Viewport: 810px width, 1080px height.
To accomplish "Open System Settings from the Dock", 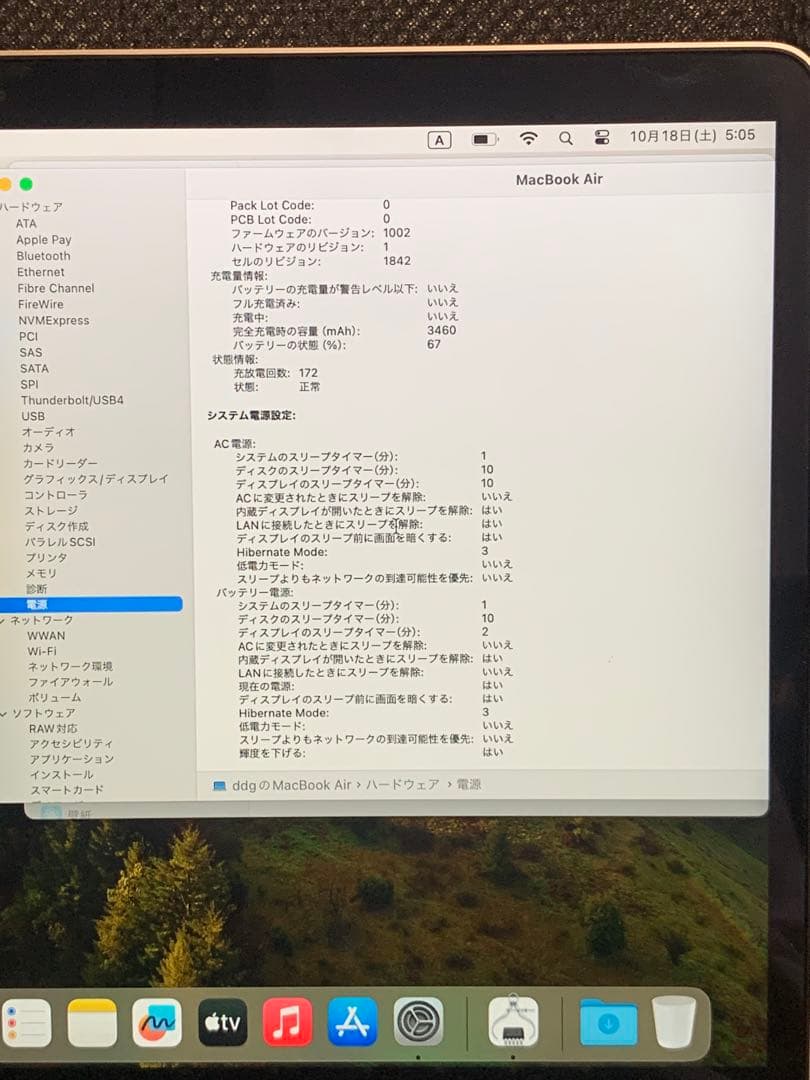I will click(420, 1022).
